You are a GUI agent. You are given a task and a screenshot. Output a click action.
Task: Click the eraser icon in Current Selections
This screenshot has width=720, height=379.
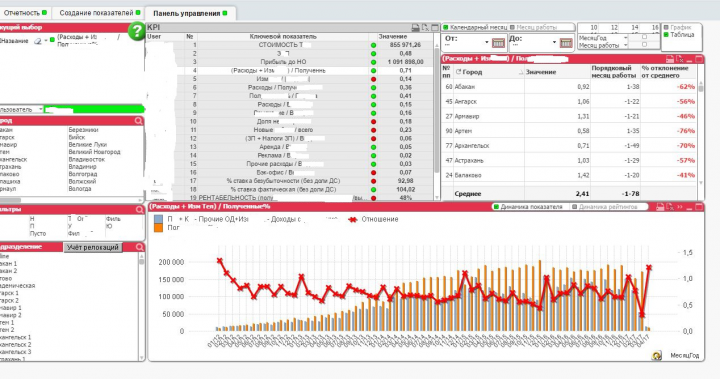click(x=38, y=41)
